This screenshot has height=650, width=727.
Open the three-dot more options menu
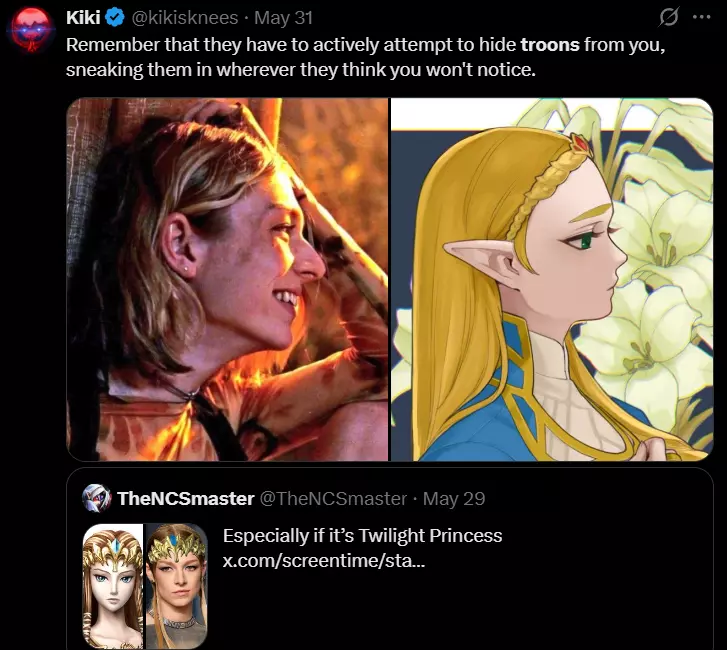click(x=701, y=17)
